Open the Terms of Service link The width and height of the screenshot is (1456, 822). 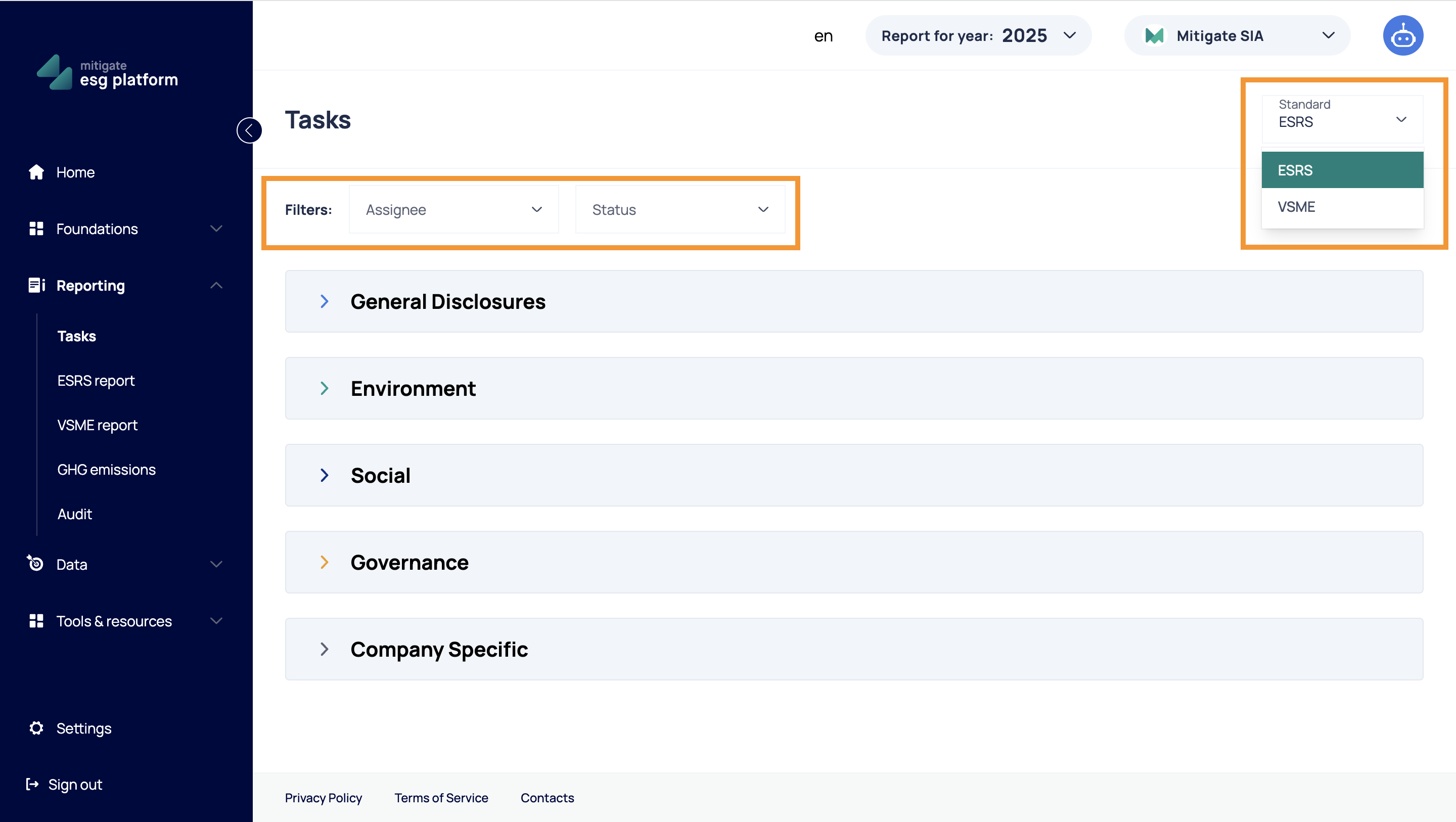[441, 798]
